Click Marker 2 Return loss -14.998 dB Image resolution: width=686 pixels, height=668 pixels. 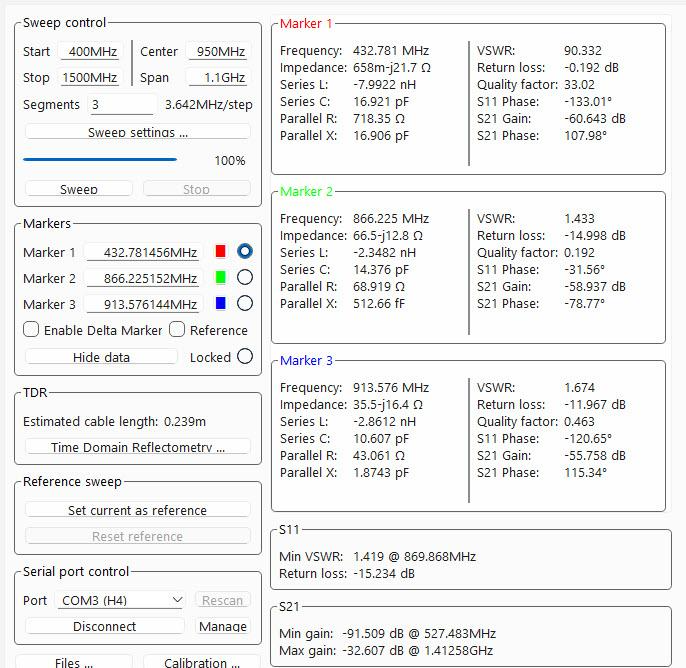coord(595,236)
